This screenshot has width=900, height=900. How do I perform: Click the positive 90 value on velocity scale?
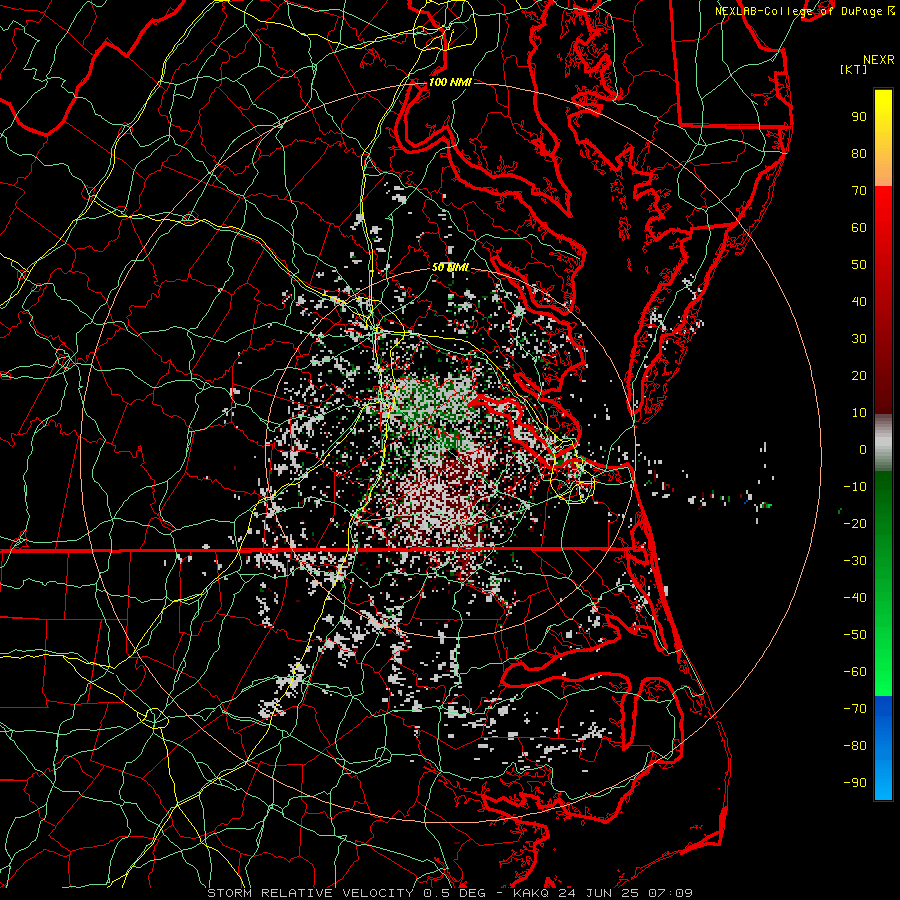click(859, 117)
